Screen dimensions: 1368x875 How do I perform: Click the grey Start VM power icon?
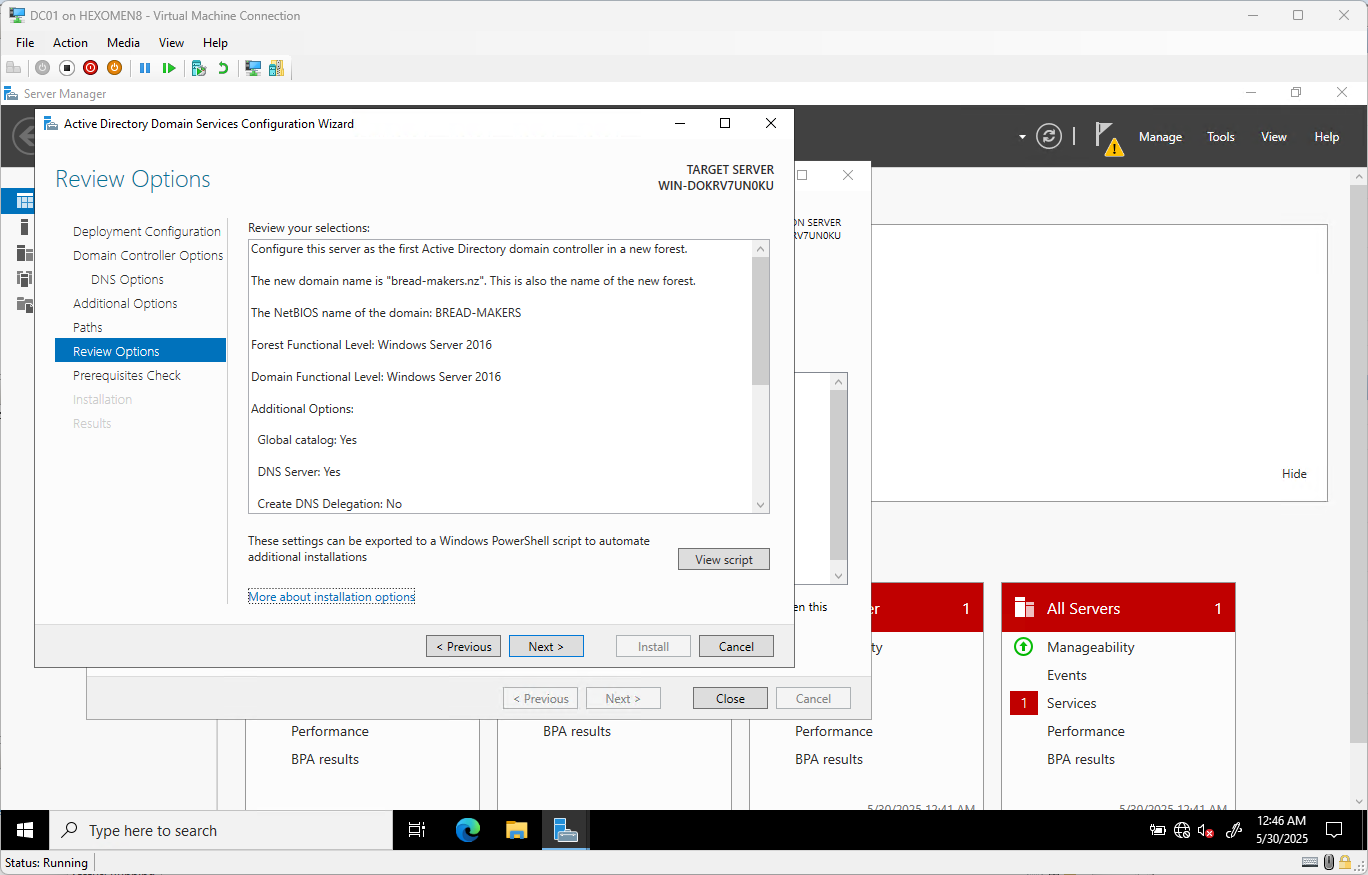(42, 68)
